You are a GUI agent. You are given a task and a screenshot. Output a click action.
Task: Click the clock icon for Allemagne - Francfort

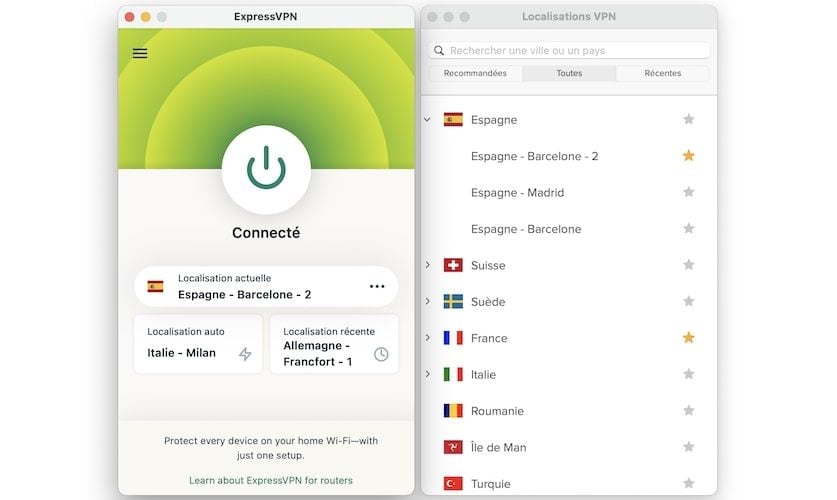381,354
